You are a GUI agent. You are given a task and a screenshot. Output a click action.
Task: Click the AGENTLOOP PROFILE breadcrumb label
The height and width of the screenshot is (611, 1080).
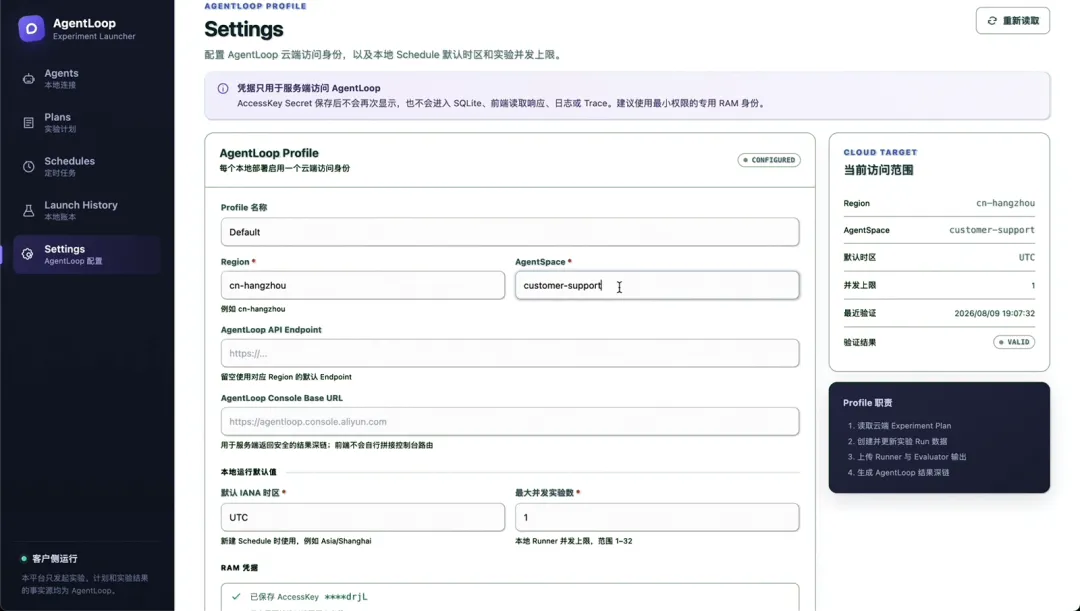255,6
